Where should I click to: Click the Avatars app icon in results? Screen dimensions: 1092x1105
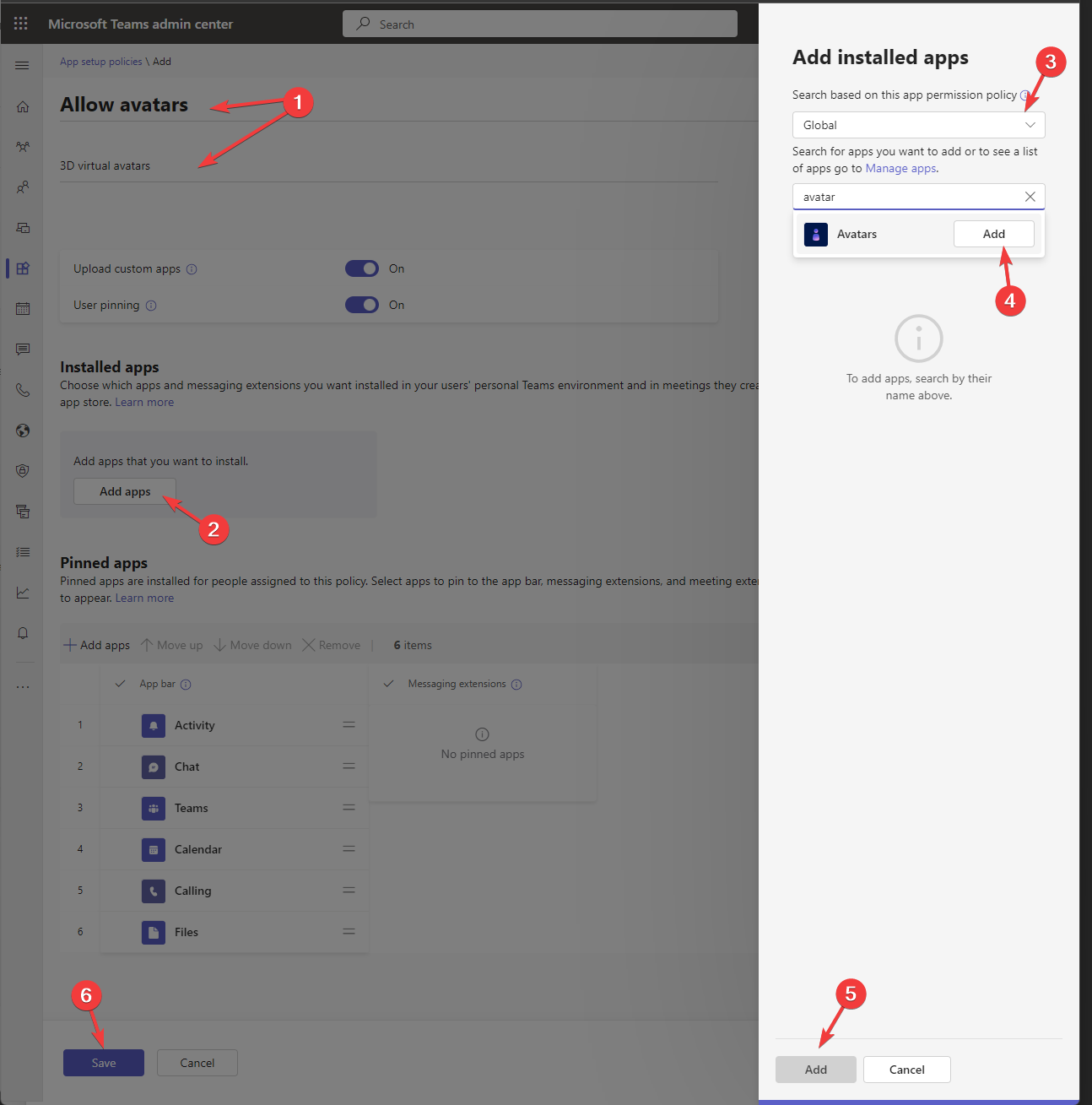click(x=816, y=234)
